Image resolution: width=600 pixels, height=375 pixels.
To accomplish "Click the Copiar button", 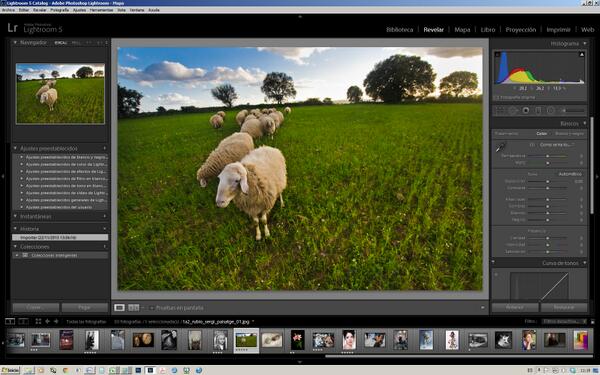I will pos(36,307).
